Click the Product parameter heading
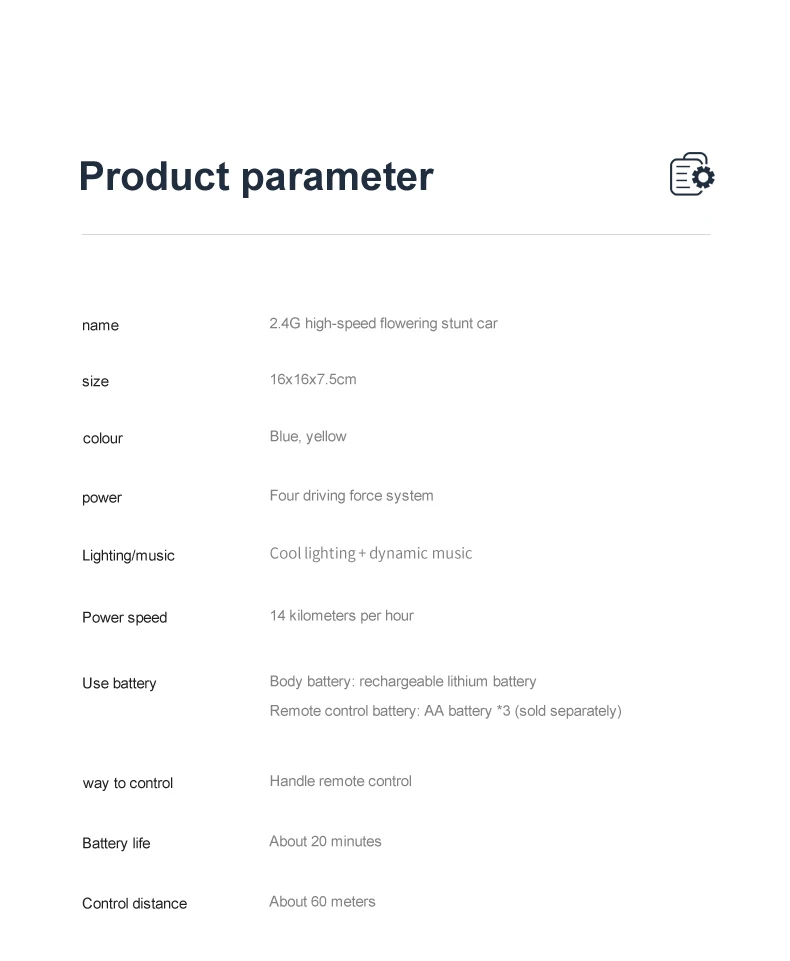Image resolution: width=790 pixels, height=961 pixels. 256,176
